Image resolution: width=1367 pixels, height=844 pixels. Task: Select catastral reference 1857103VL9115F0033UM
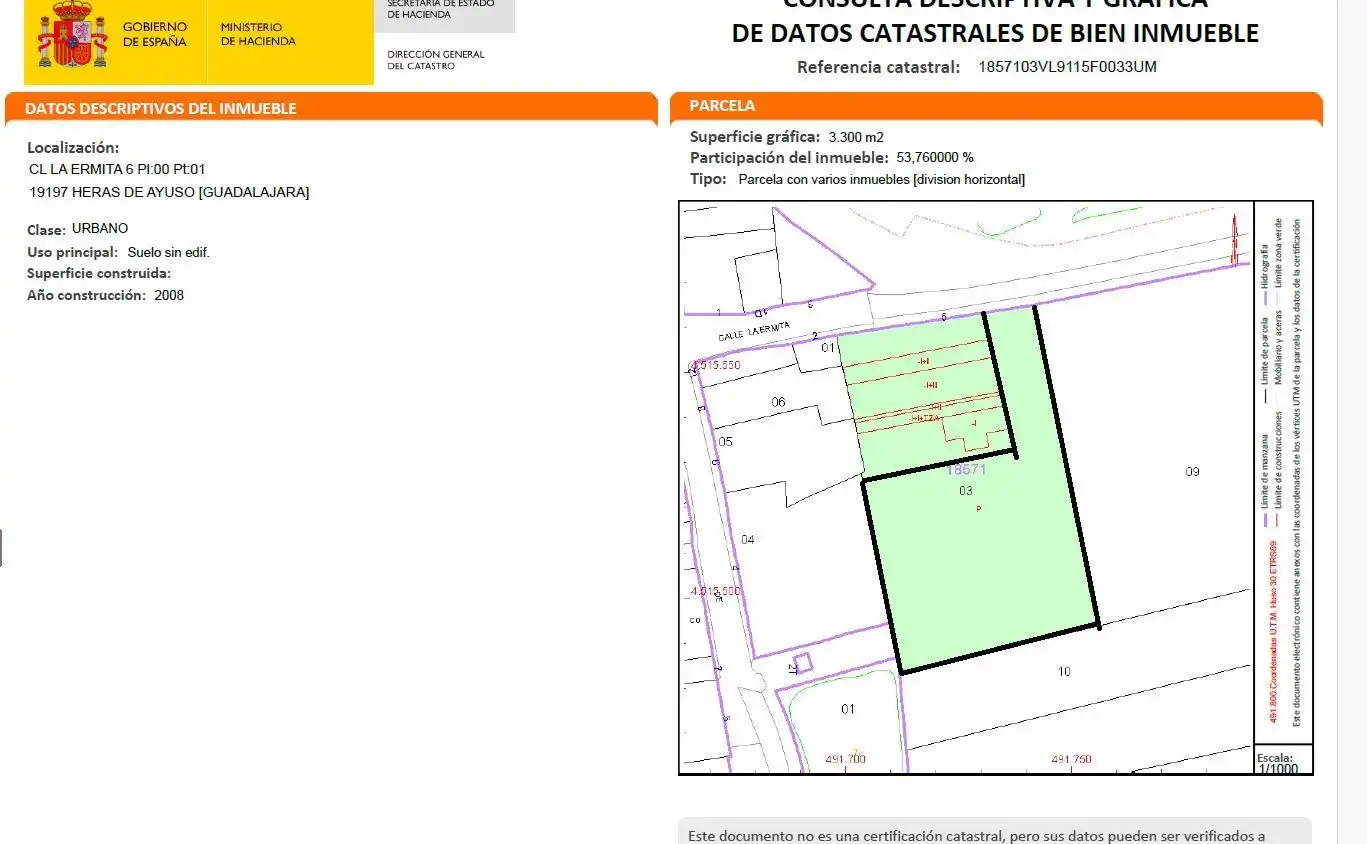1067,68
